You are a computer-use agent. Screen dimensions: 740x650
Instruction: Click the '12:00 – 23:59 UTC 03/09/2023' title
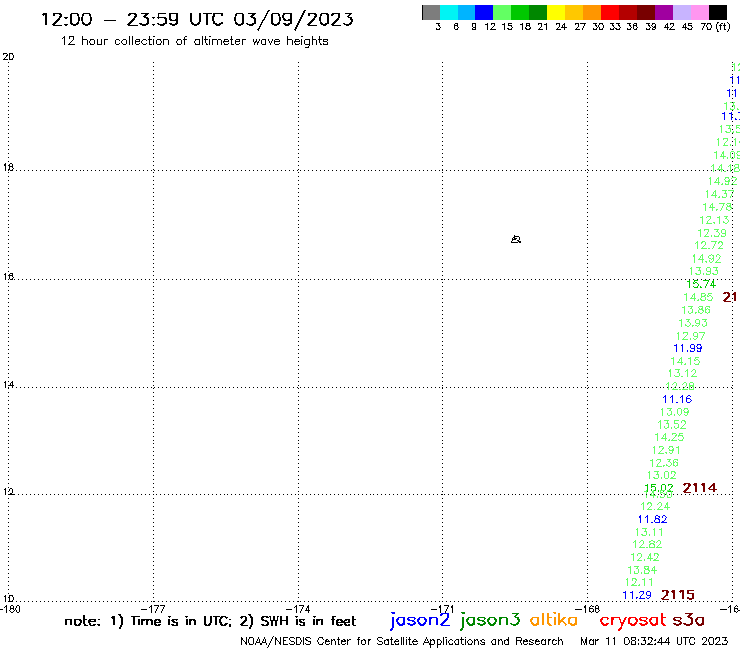(x=197, y=19)
